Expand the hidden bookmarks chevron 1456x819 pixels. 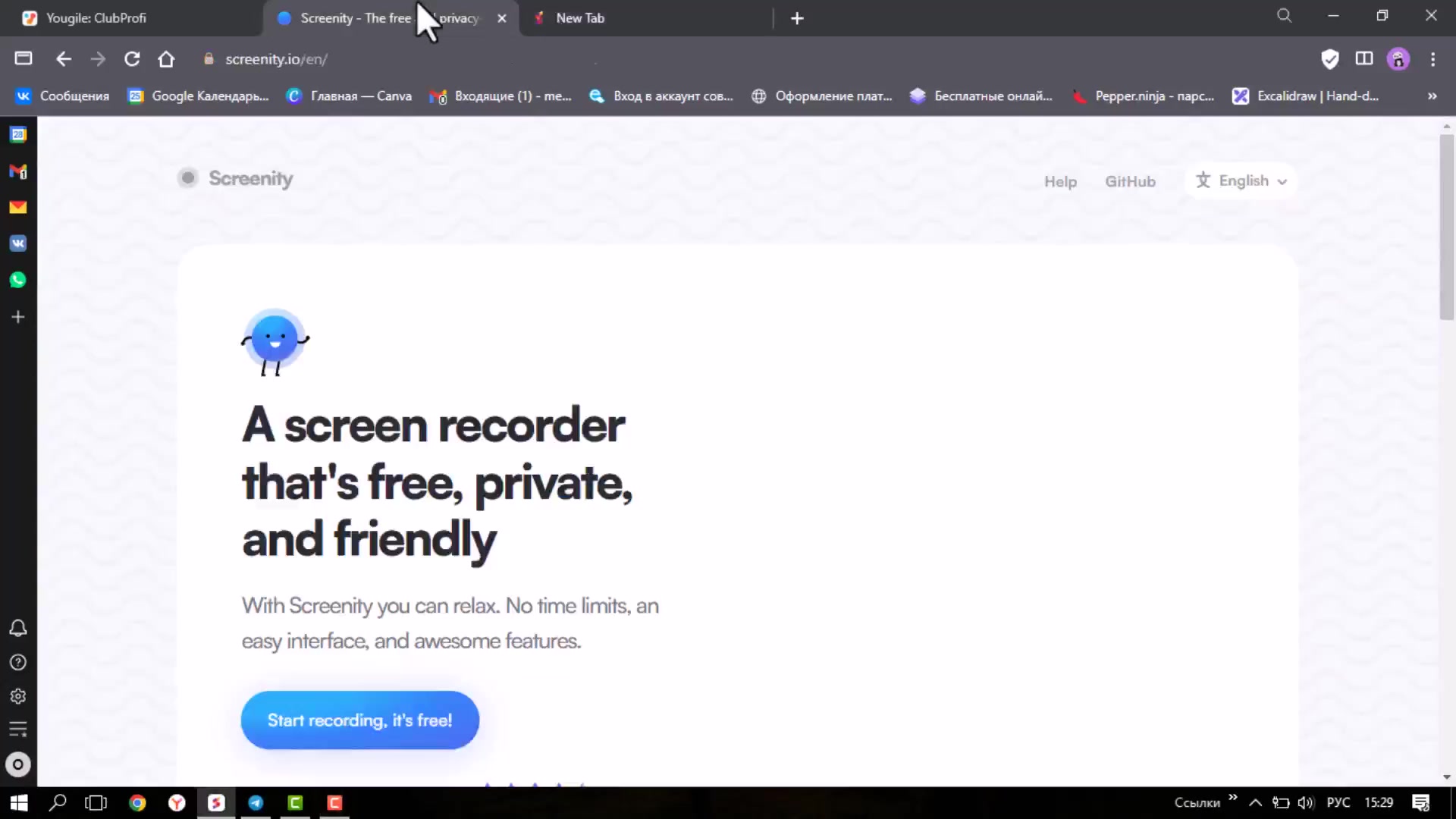(x=1432, y=96)
